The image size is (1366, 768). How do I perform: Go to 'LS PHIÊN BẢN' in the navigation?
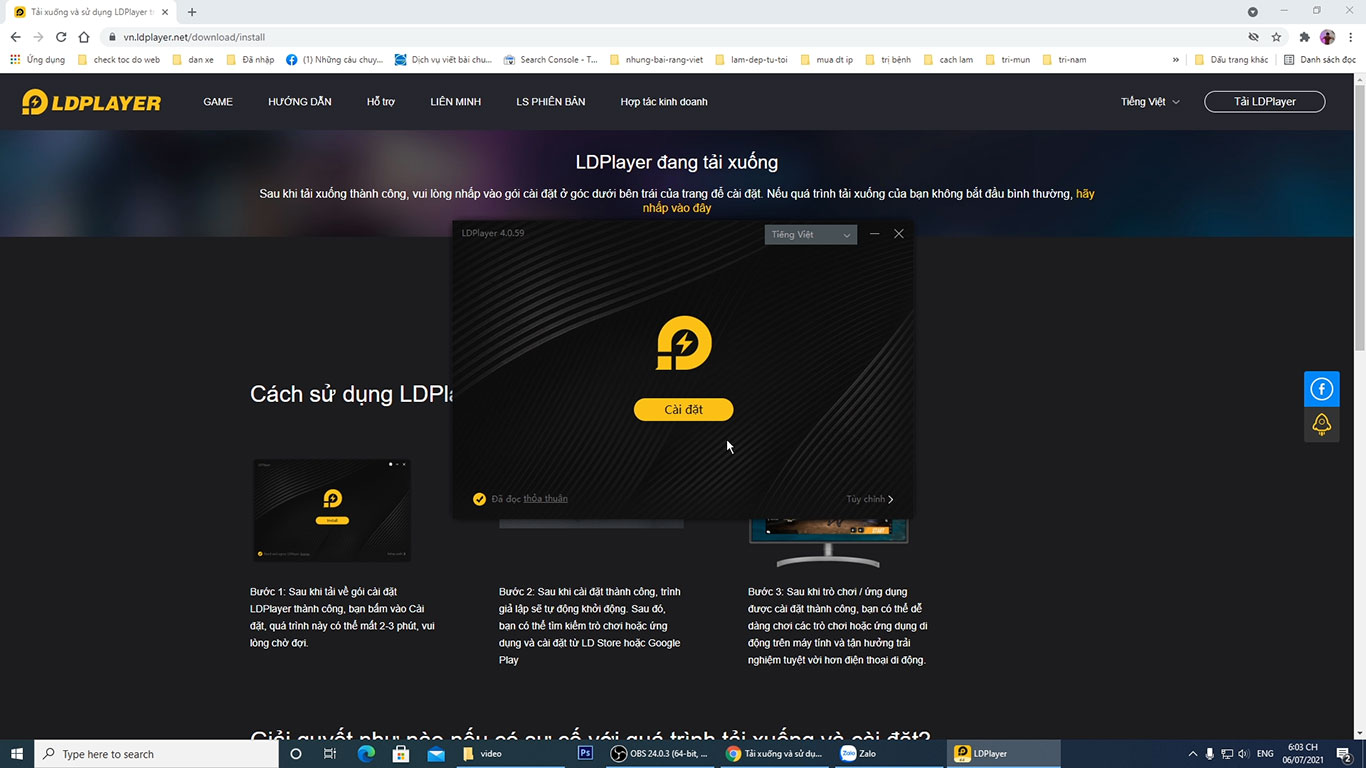[x=550, y=102]
